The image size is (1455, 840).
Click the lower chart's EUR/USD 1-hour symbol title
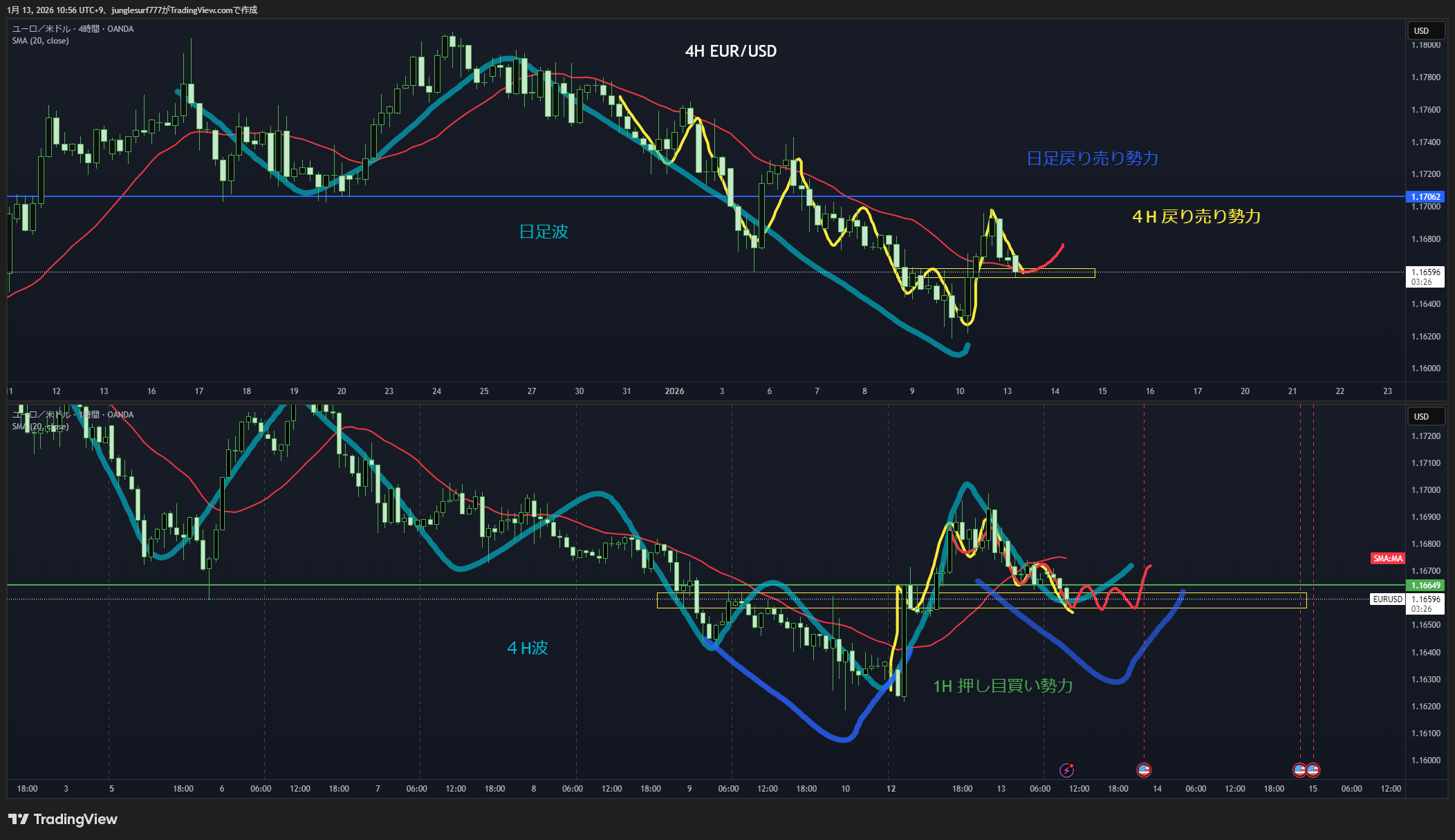pyautogui.click(x=73, y=415)
